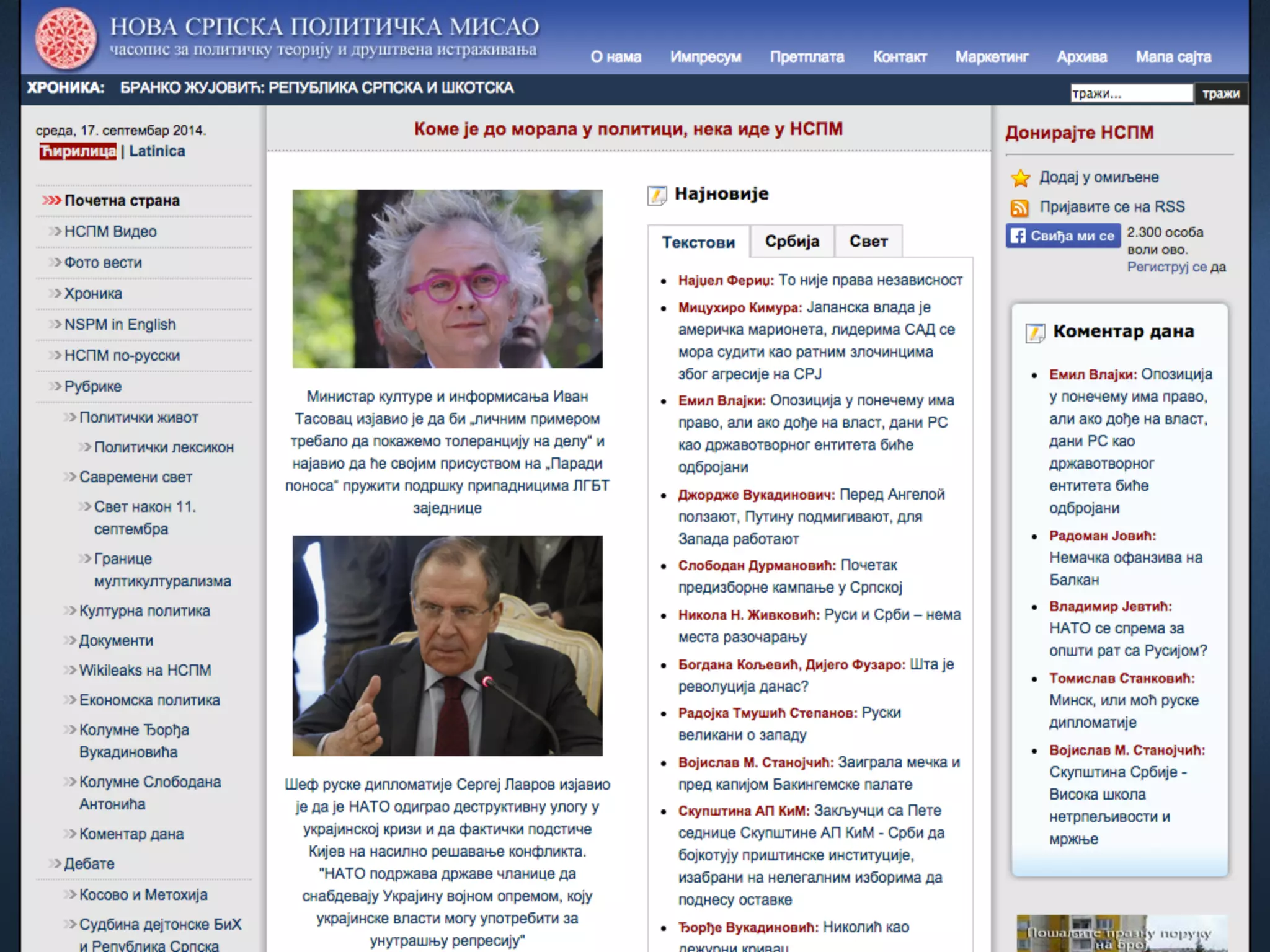Click the arrow icon beside Рубрике

(55, 386)
